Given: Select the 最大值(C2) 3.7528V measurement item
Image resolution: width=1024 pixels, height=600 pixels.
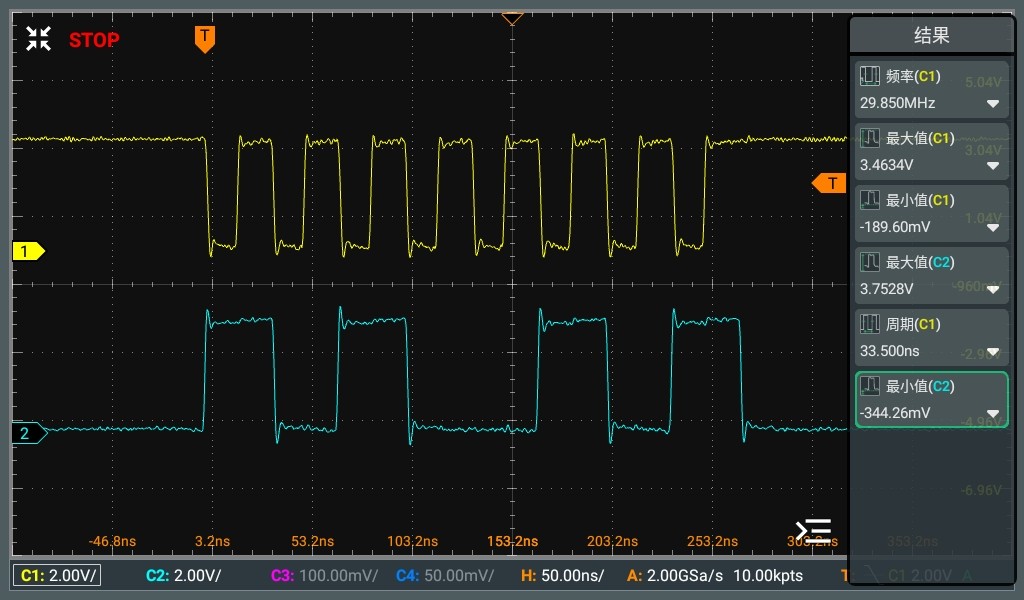Looking at the screenshot, I should pyautogui.click(x=930, y=275).
